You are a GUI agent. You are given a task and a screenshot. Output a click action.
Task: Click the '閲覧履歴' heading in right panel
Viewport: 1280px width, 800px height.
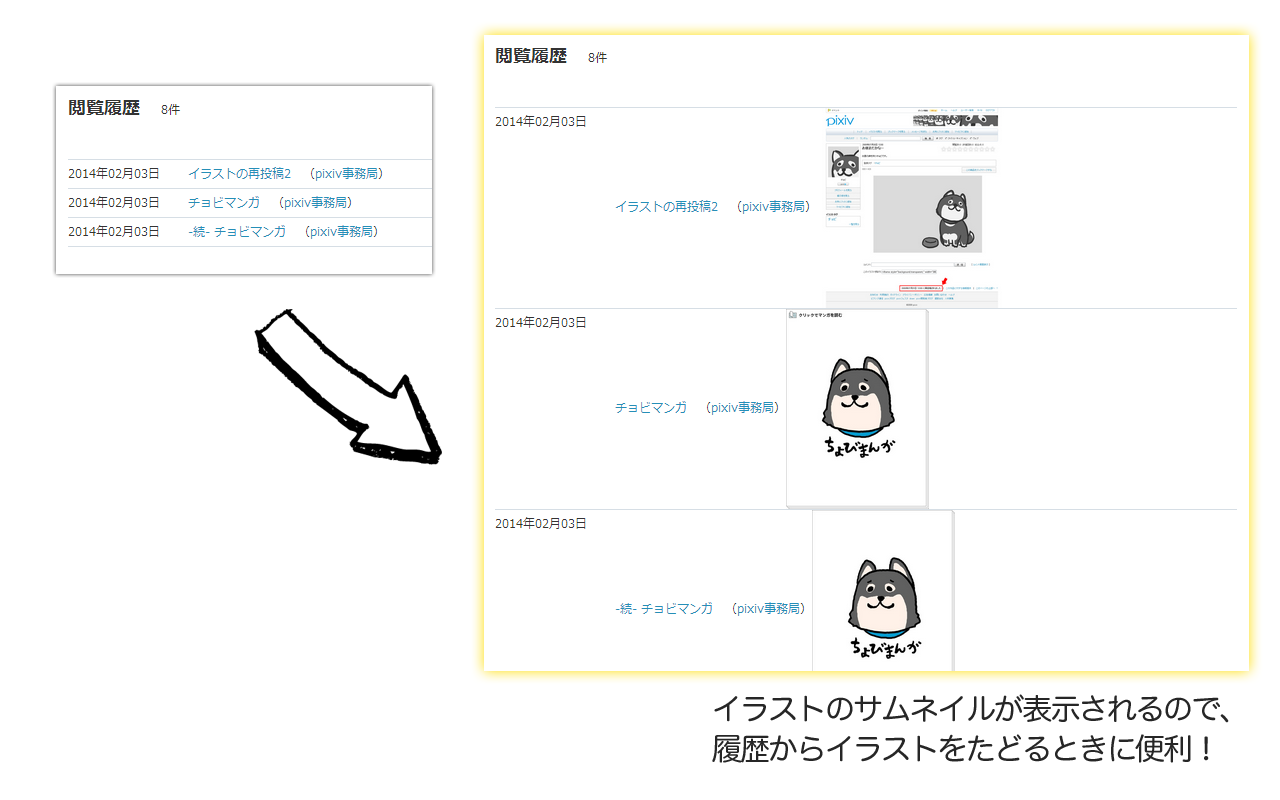[x=531, y=56]
